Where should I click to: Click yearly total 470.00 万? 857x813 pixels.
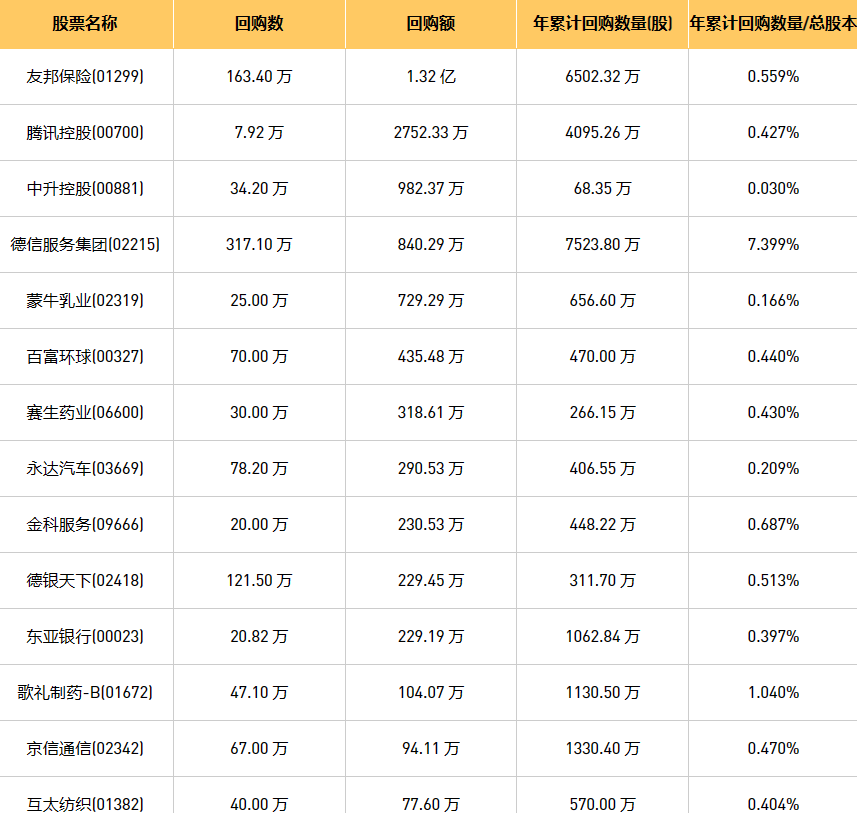[x=602, y=356]
